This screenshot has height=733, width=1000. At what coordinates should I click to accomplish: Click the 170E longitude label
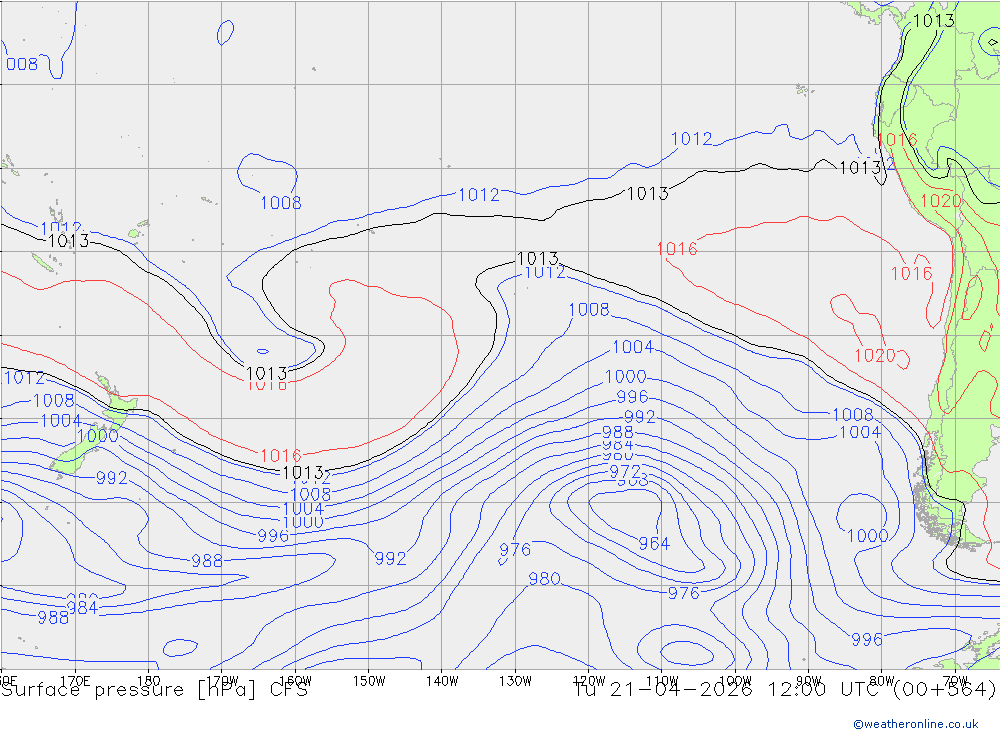[75, 681]
